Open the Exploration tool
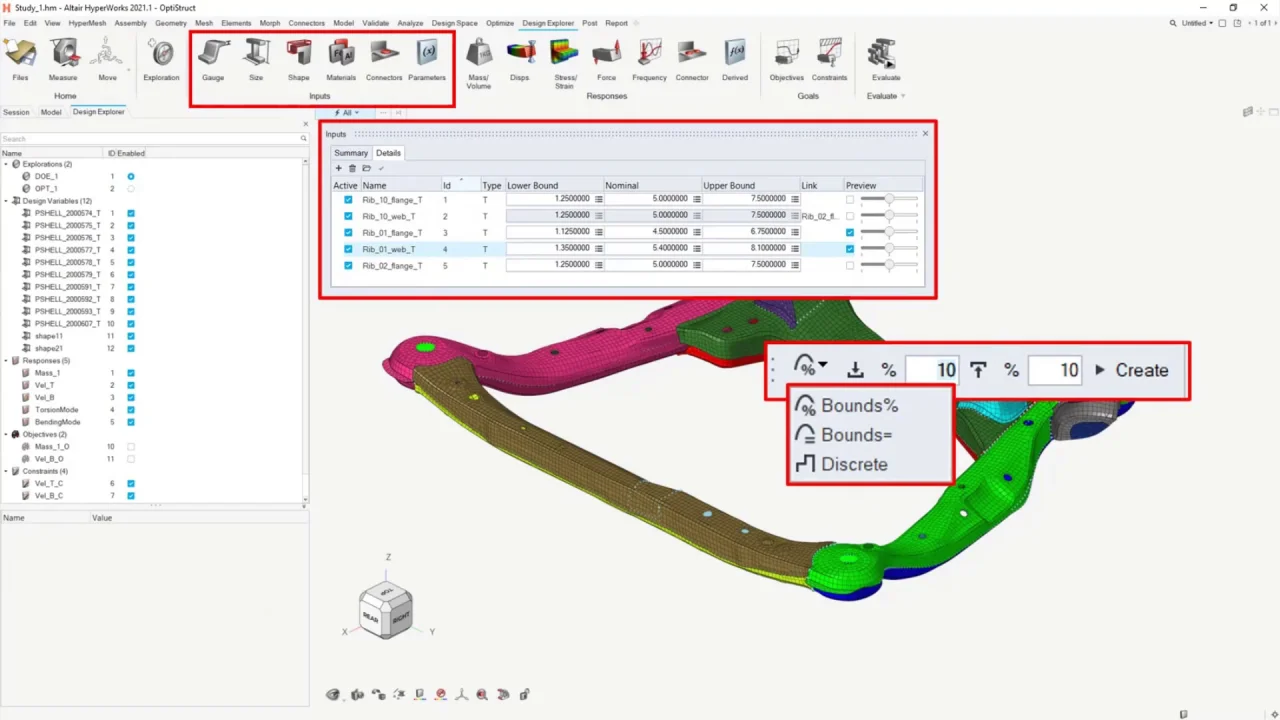The width and height of the screenshot is (1280, 720). click(161, 60)
